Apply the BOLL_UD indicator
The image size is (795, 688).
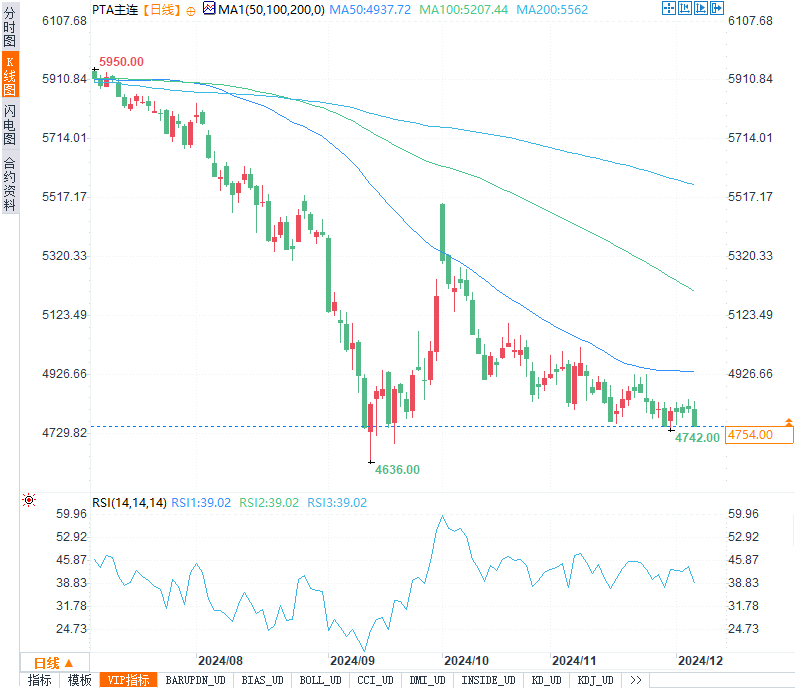click(319, 680)
